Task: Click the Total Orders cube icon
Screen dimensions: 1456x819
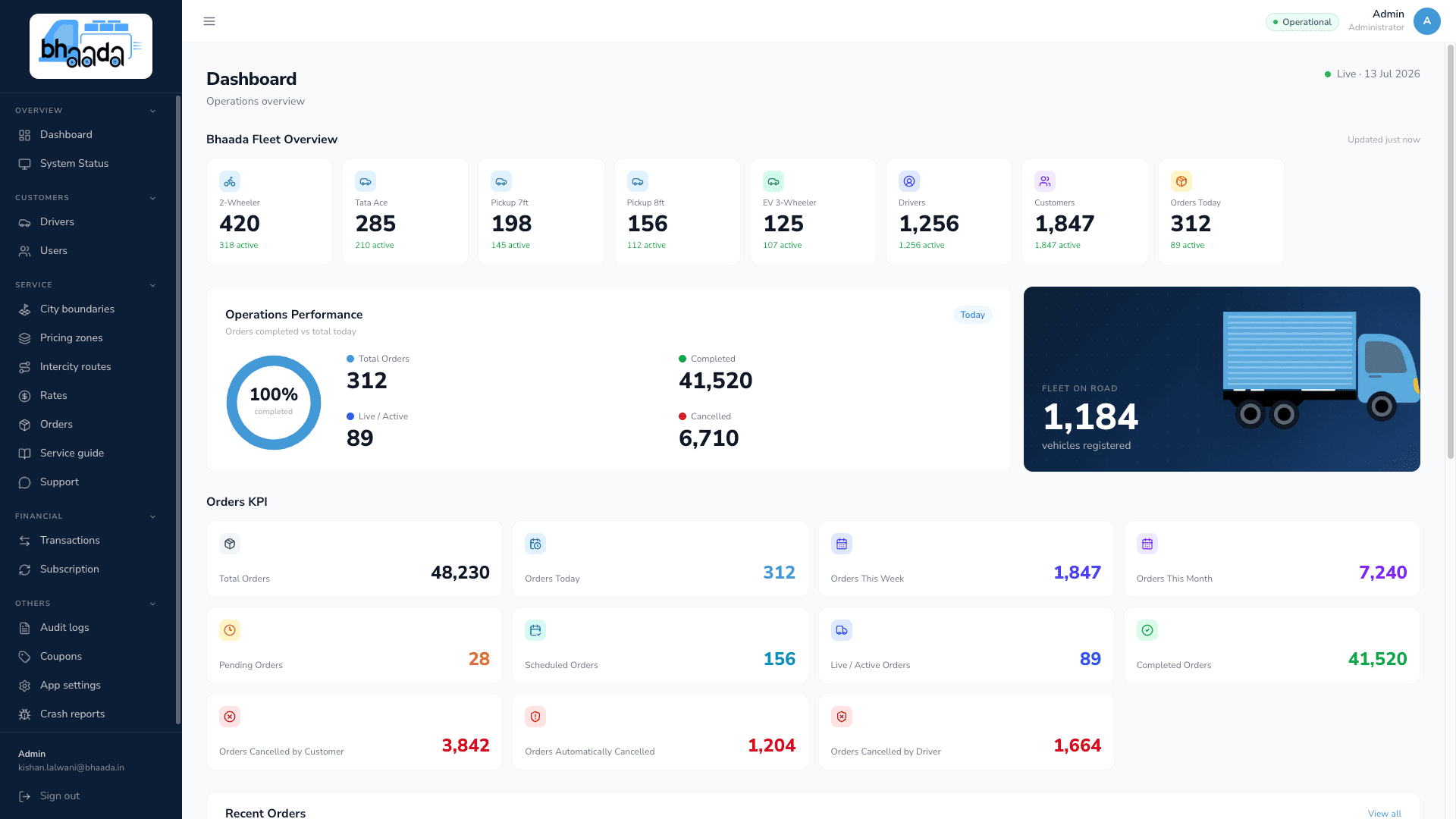Action: pos(230,544)
